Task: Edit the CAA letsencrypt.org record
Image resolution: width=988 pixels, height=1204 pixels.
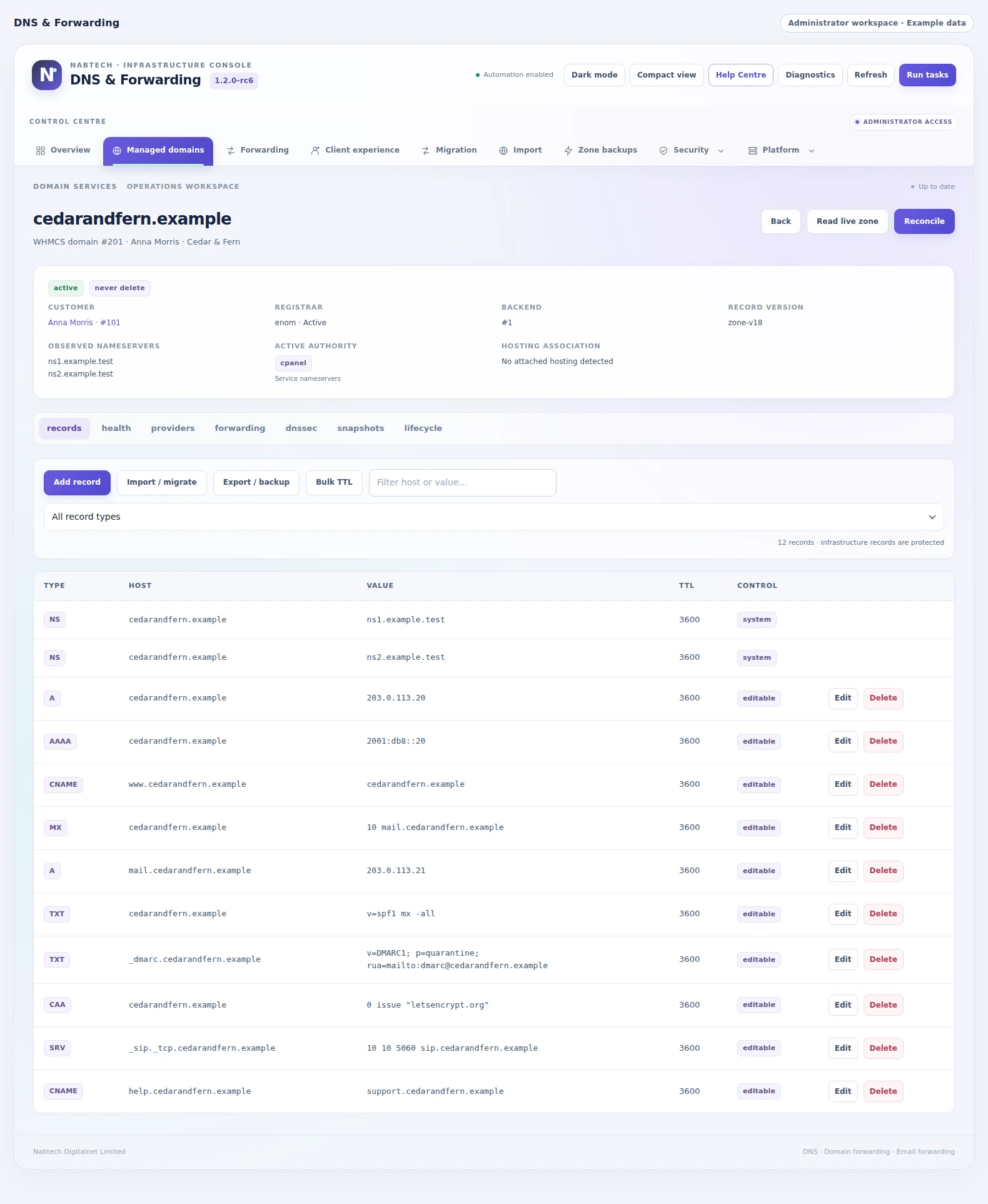Action: pyautogui.click(x=843, y=1006)
